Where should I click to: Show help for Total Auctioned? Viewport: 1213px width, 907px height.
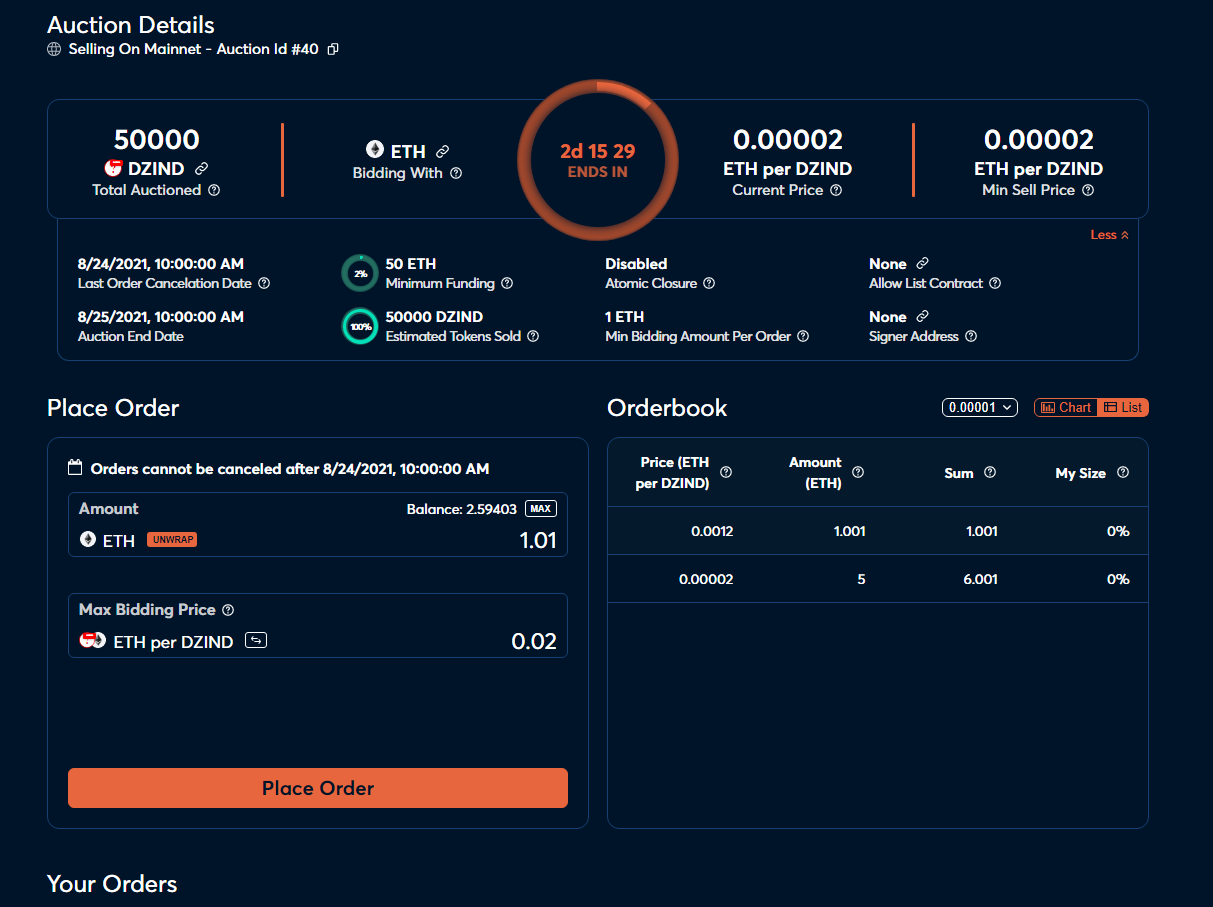[214, 190]
